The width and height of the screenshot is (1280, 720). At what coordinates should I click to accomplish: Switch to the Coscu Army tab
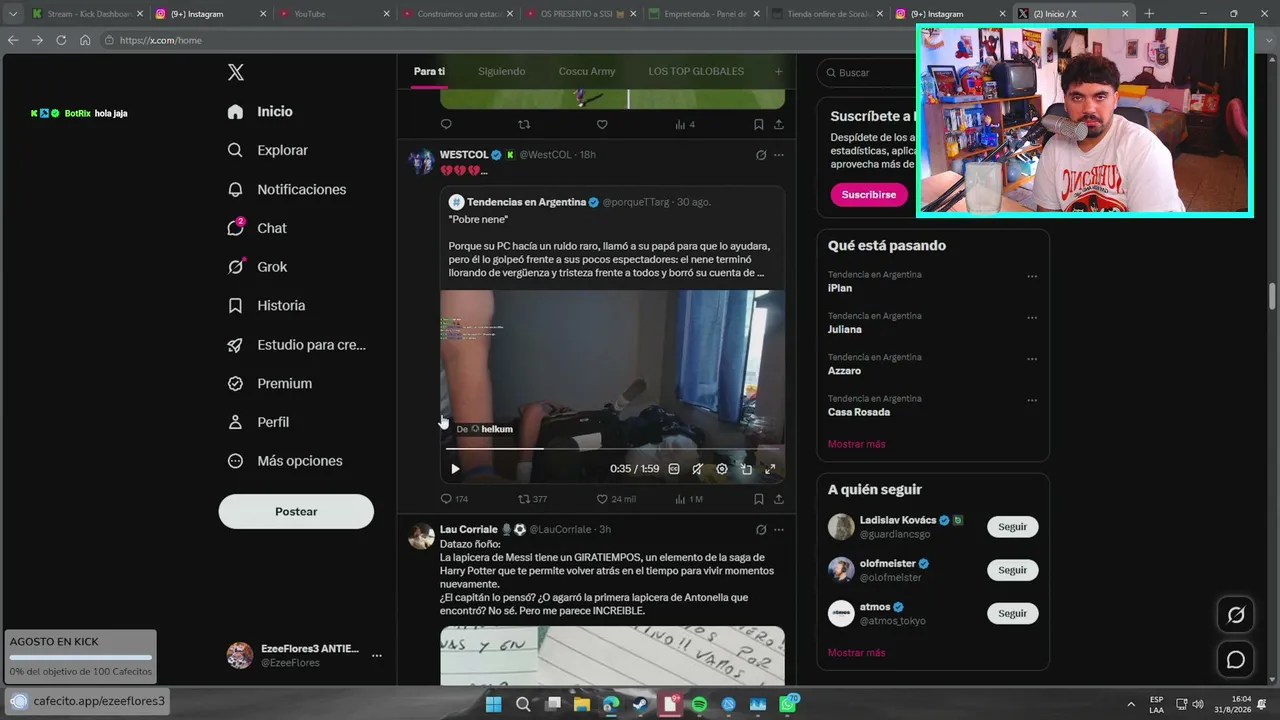click(x=587, y=72)
